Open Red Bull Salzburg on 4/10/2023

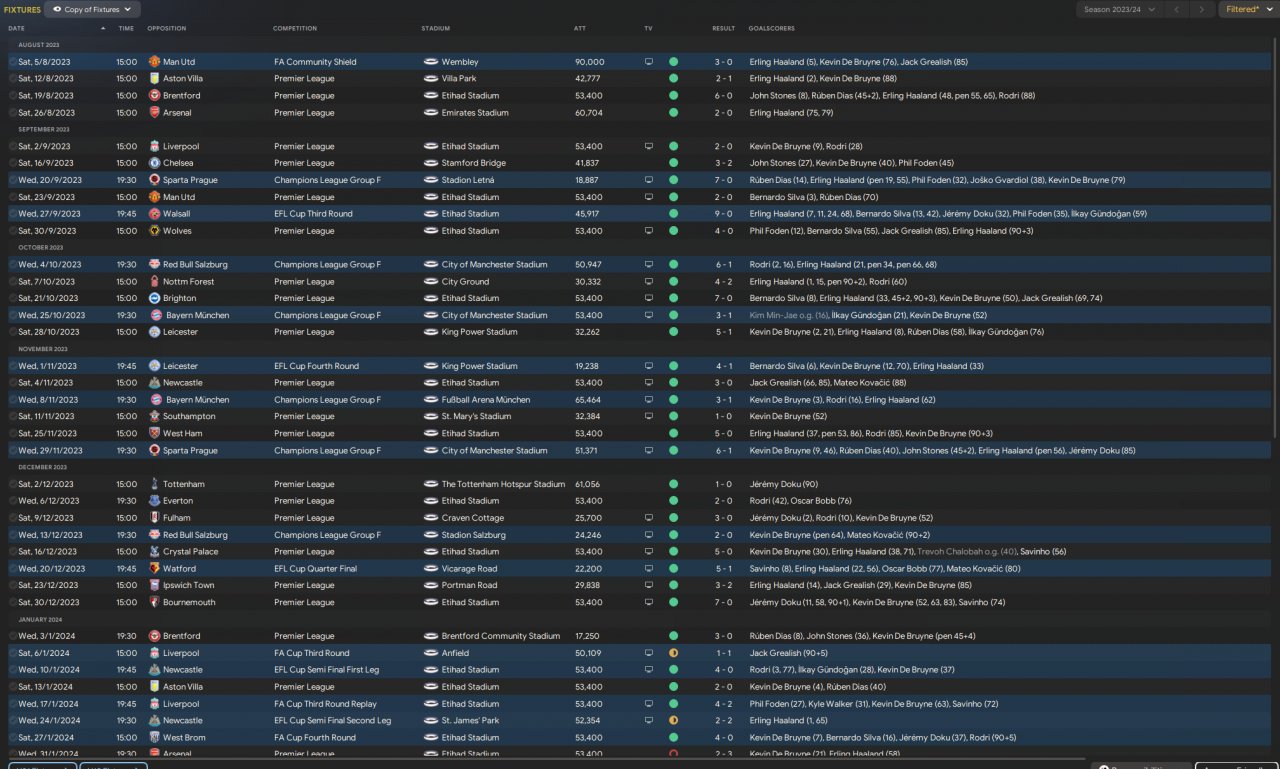[196, 265]
